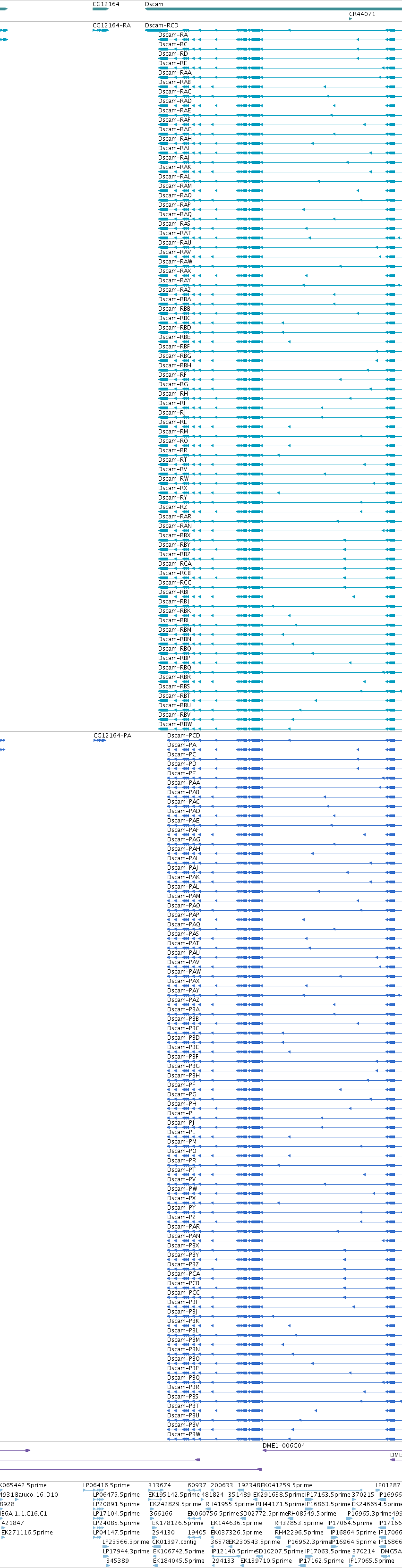Select transcript Dscam-RCA
The height and width of the screenshot is (1568, 402).
click(x=175, y=564)
